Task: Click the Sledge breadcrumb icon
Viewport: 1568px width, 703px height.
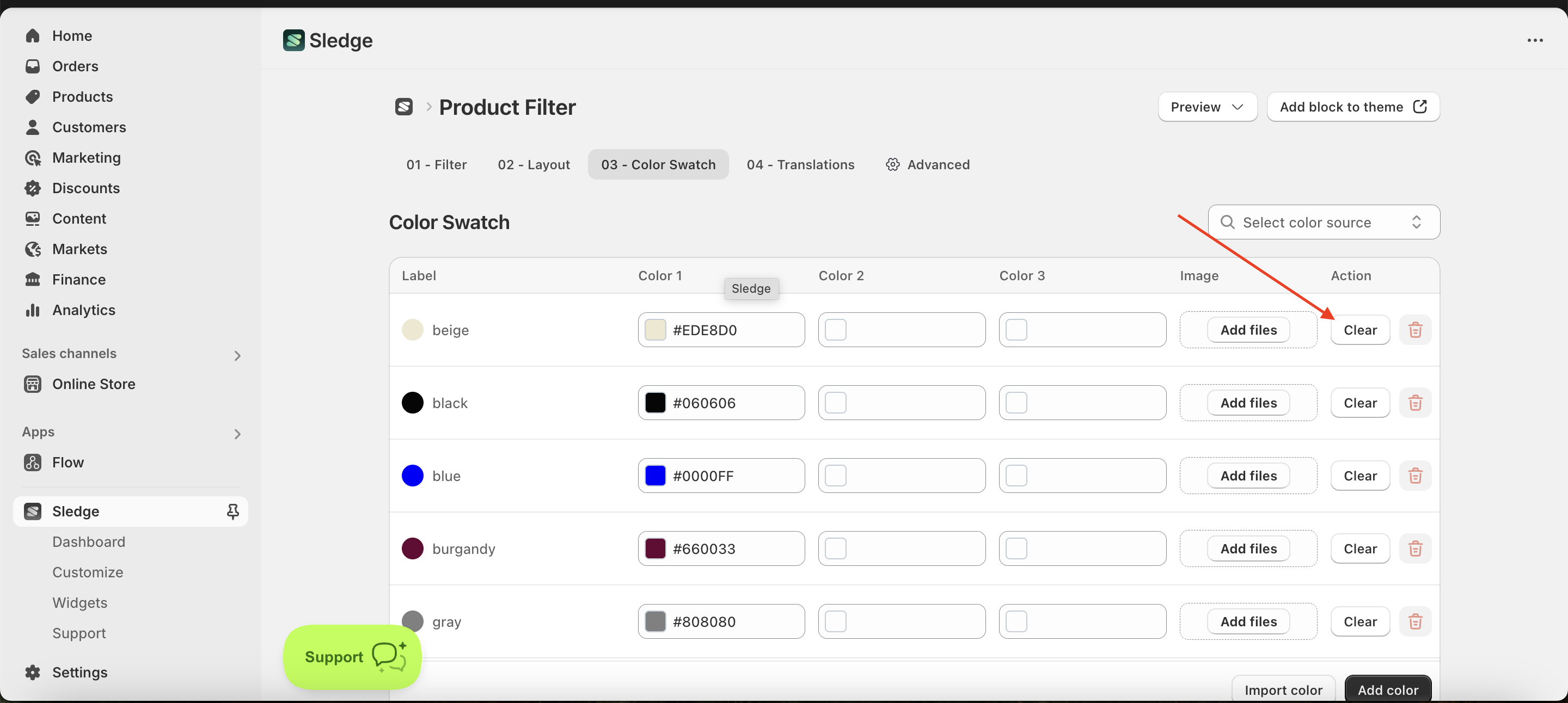Action: (x=404, y=107)
